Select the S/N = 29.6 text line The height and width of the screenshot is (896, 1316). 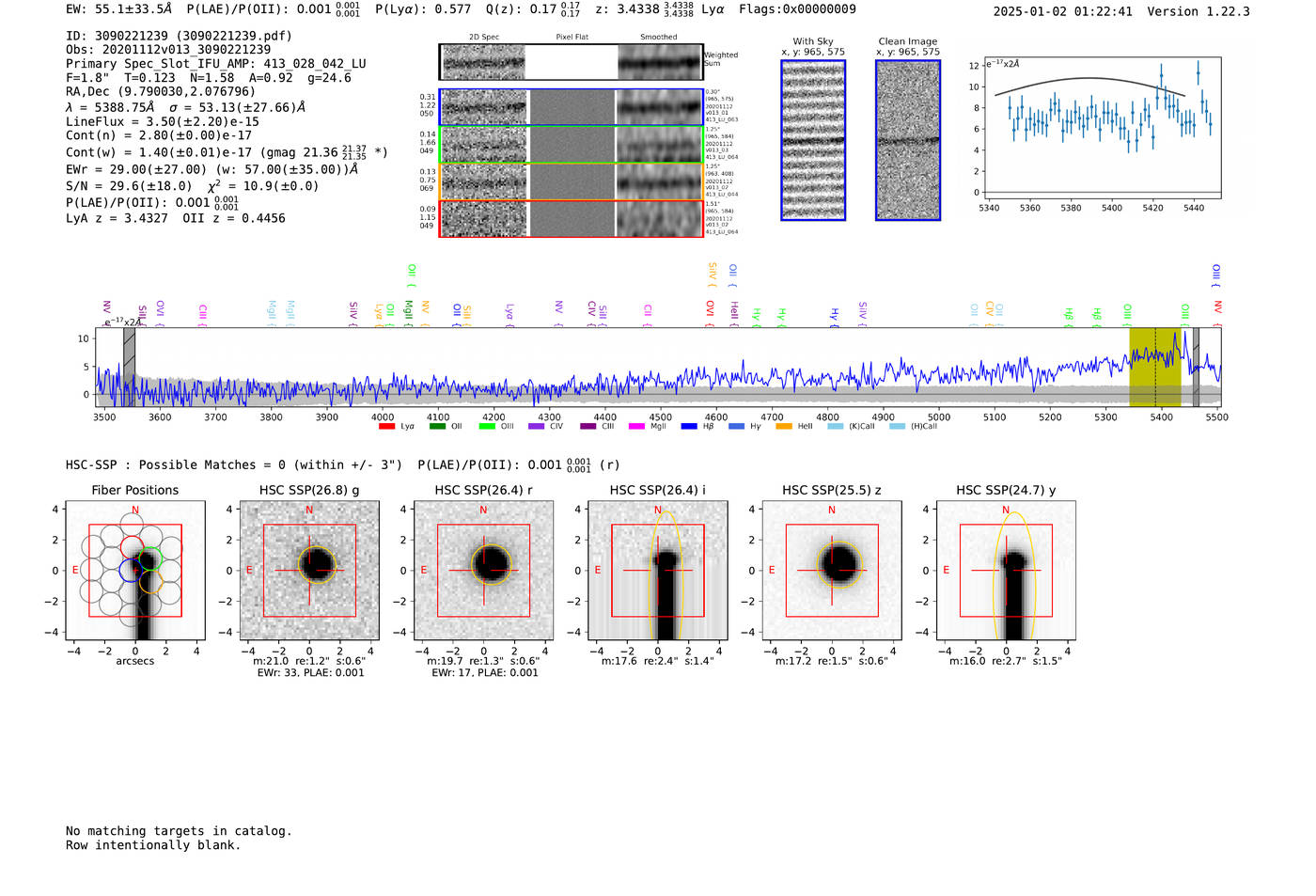point(193,185)
